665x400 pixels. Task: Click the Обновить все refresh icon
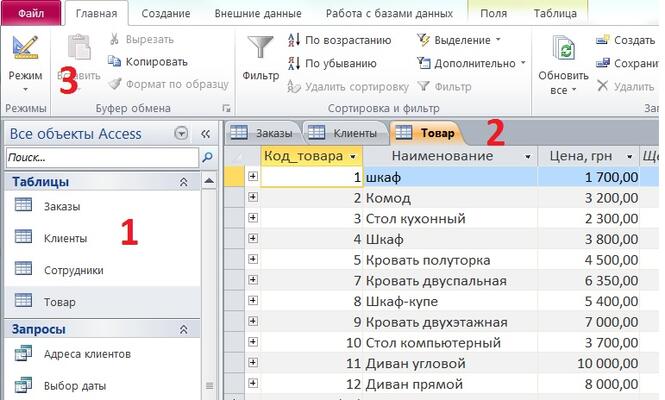point(567,52)
